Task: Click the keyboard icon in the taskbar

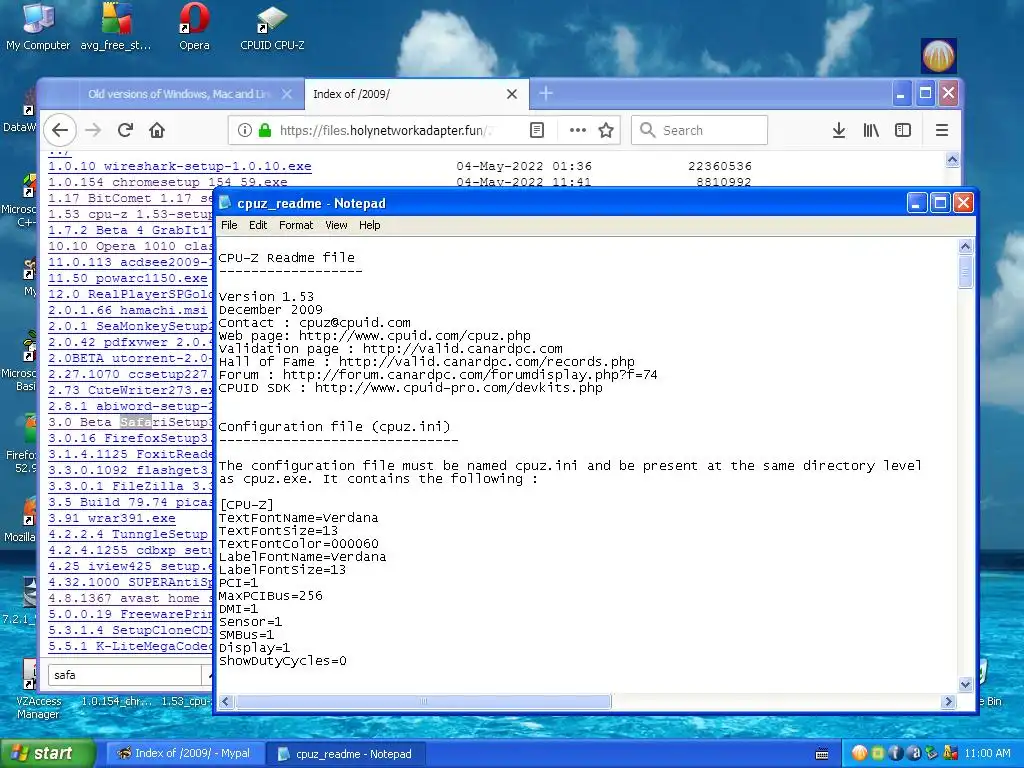Action: click(822, 754)
